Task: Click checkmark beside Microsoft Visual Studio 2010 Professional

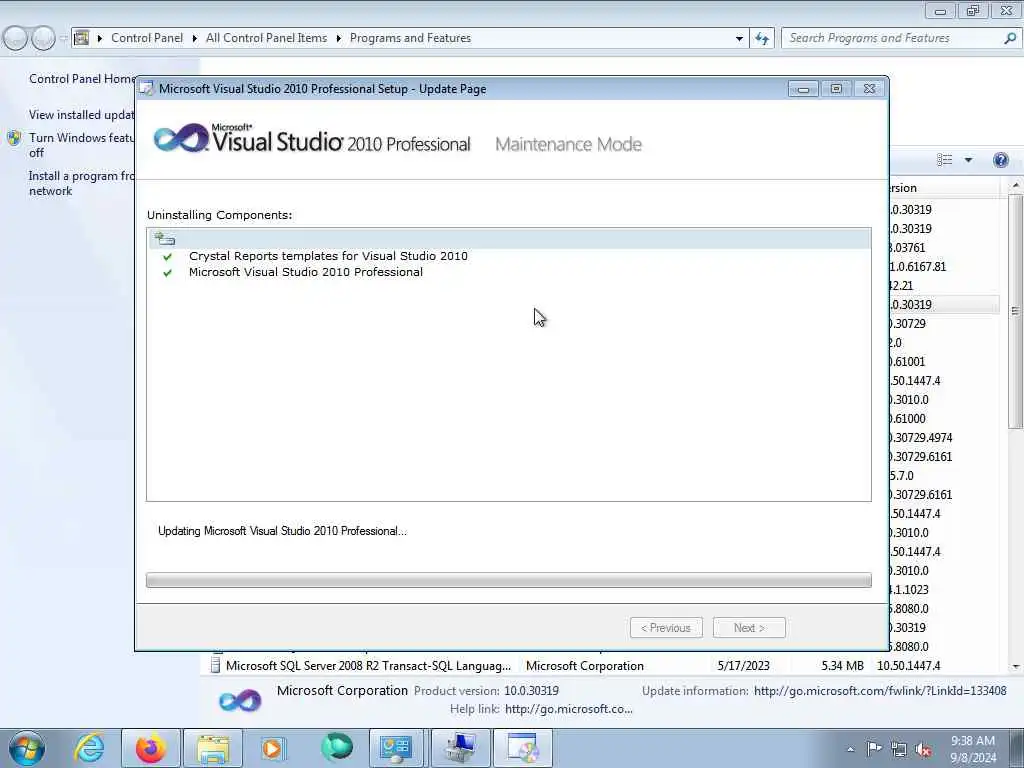Action: [x=168, y=273]
